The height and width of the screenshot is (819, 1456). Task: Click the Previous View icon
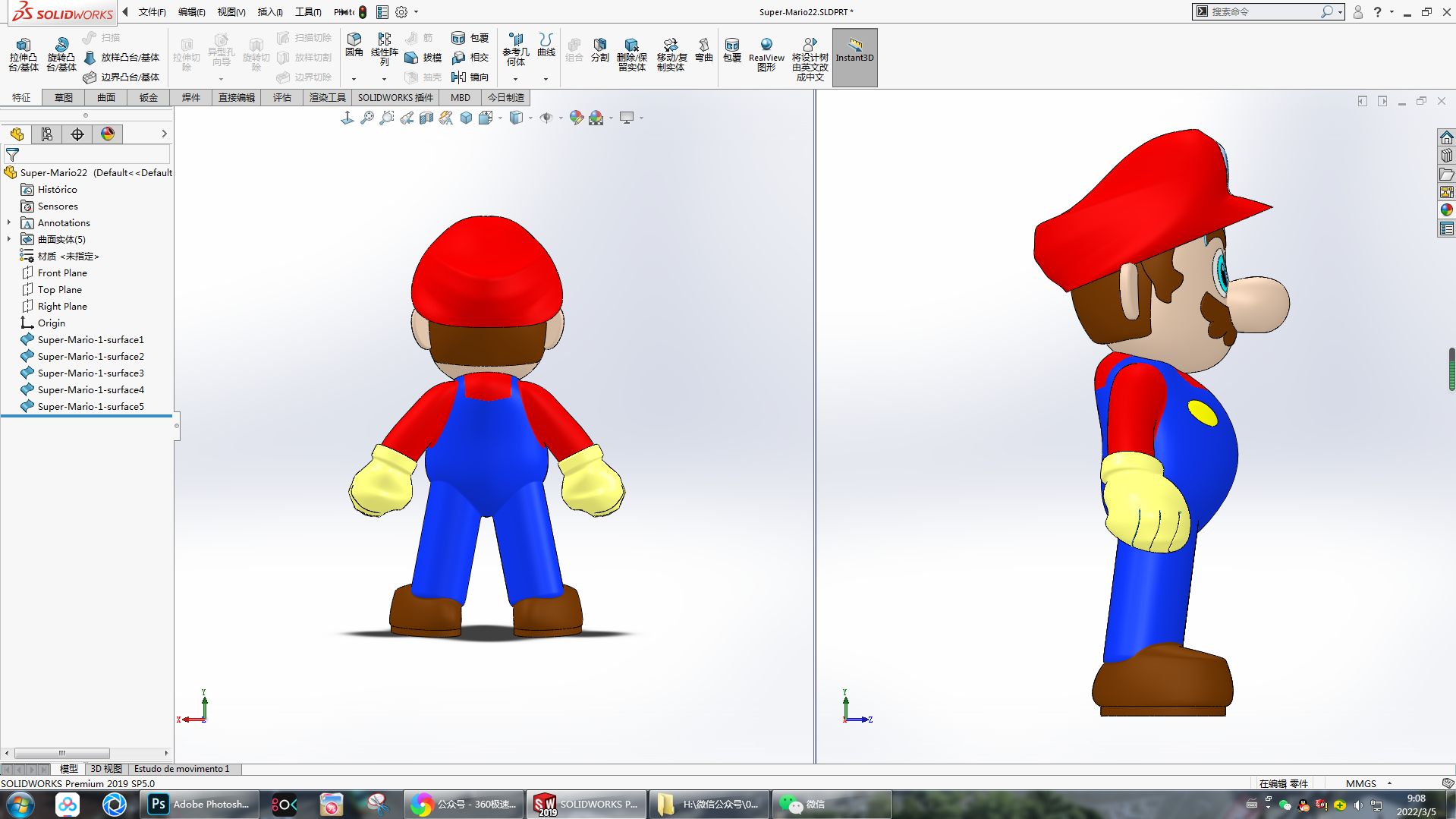coord(407,118)
